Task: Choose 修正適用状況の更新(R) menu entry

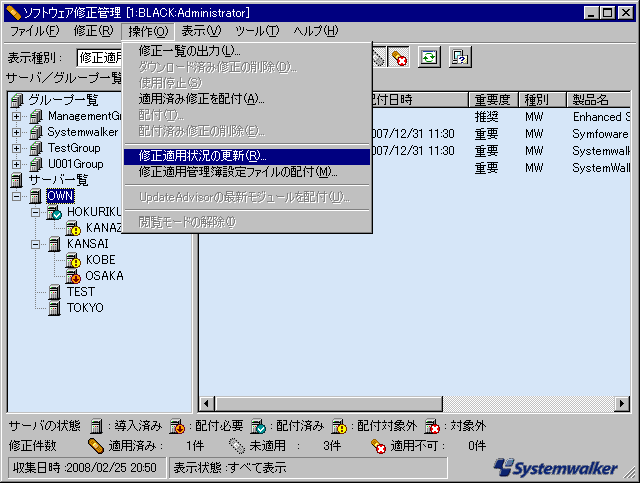Action: pos(247,156)
